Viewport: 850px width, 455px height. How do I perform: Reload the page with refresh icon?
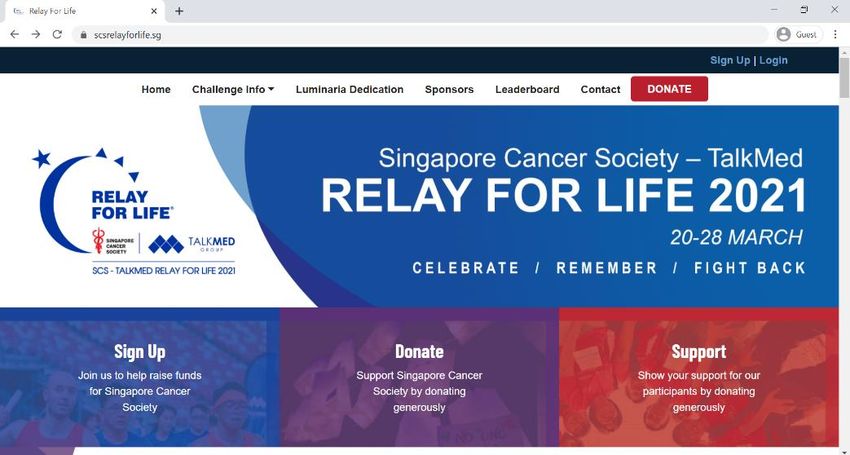pos(57,34)
